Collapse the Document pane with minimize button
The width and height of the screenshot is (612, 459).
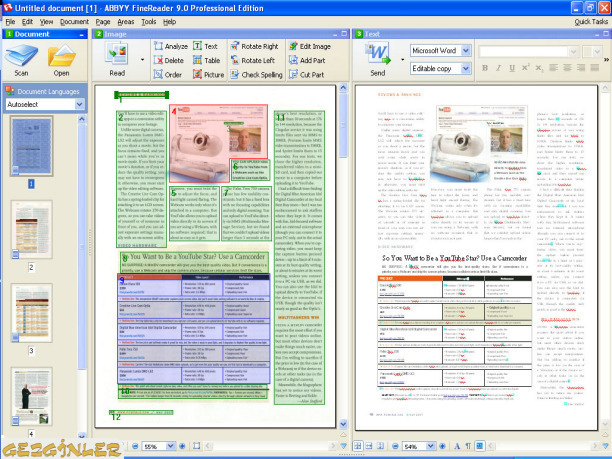point(82,34)
